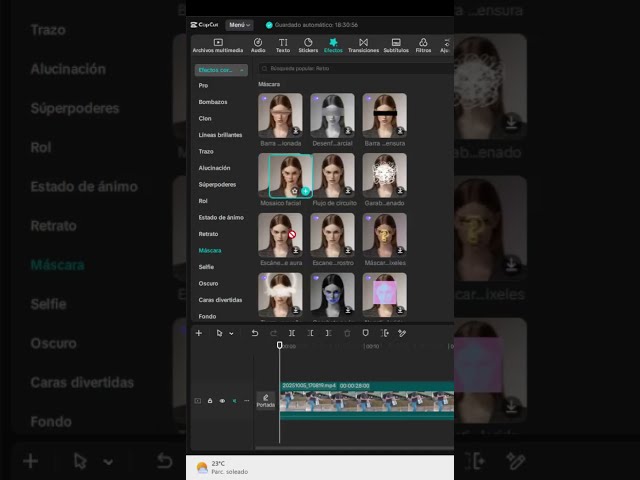Open the Audio tab

pos(258,45)
